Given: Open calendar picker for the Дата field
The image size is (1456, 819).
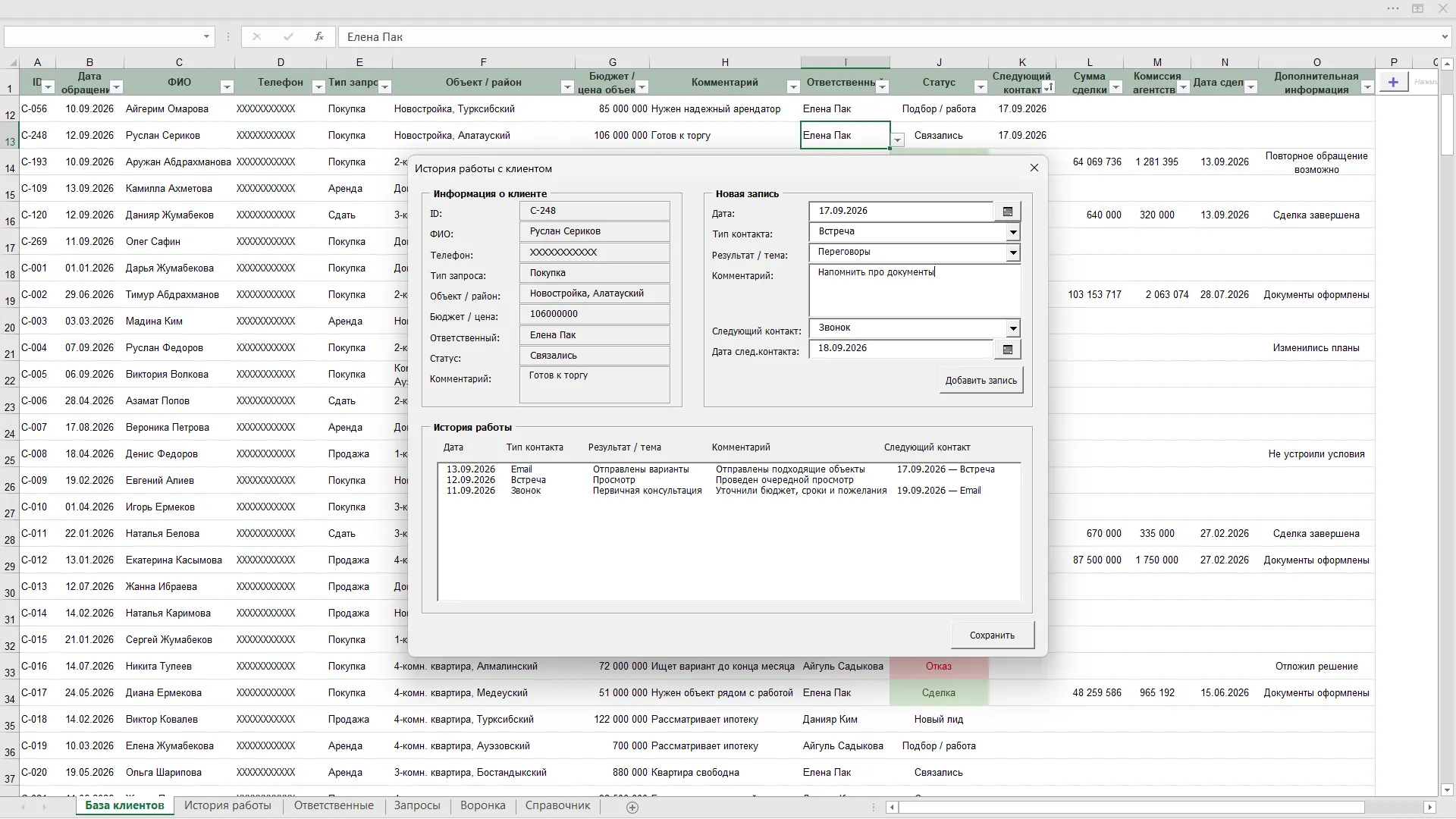Looking at the screenshot, I should pos(1008,212).
